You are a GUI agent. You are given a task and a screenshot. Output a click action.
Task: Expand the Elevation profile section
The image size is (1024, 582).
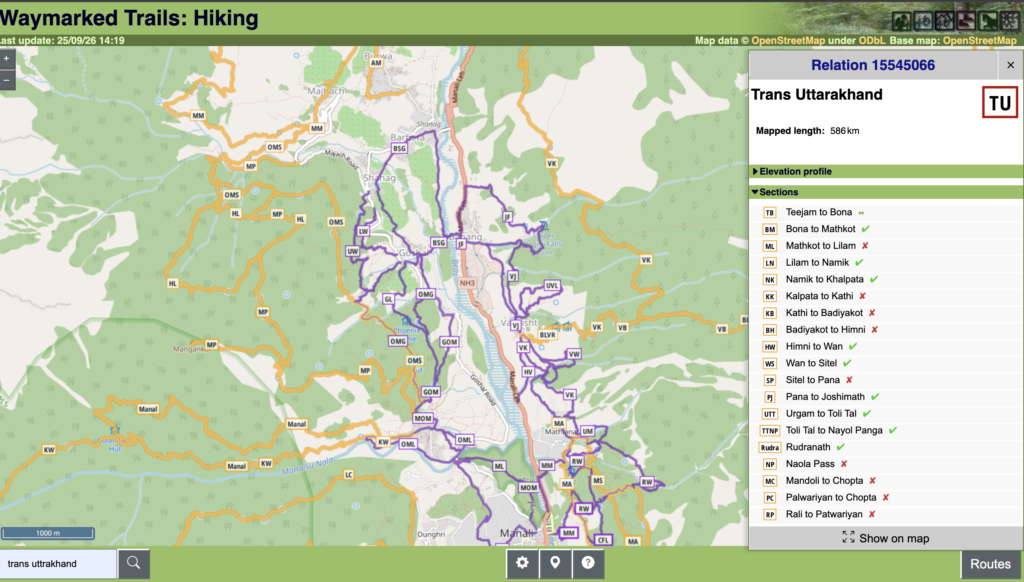click(886, 171)
